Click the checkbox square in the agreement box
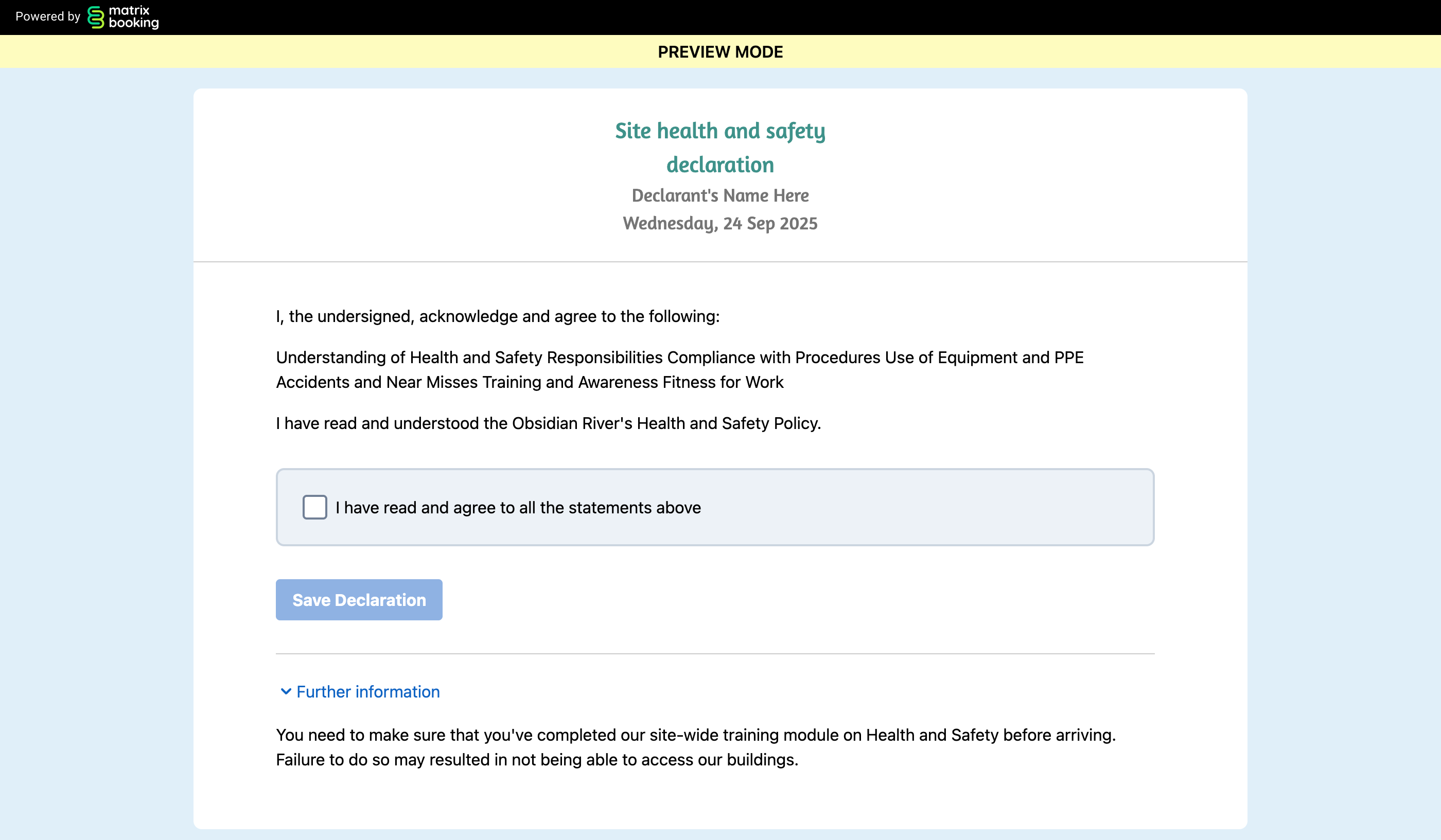This screenshot has width=1441, height=840. pos(314,507)
